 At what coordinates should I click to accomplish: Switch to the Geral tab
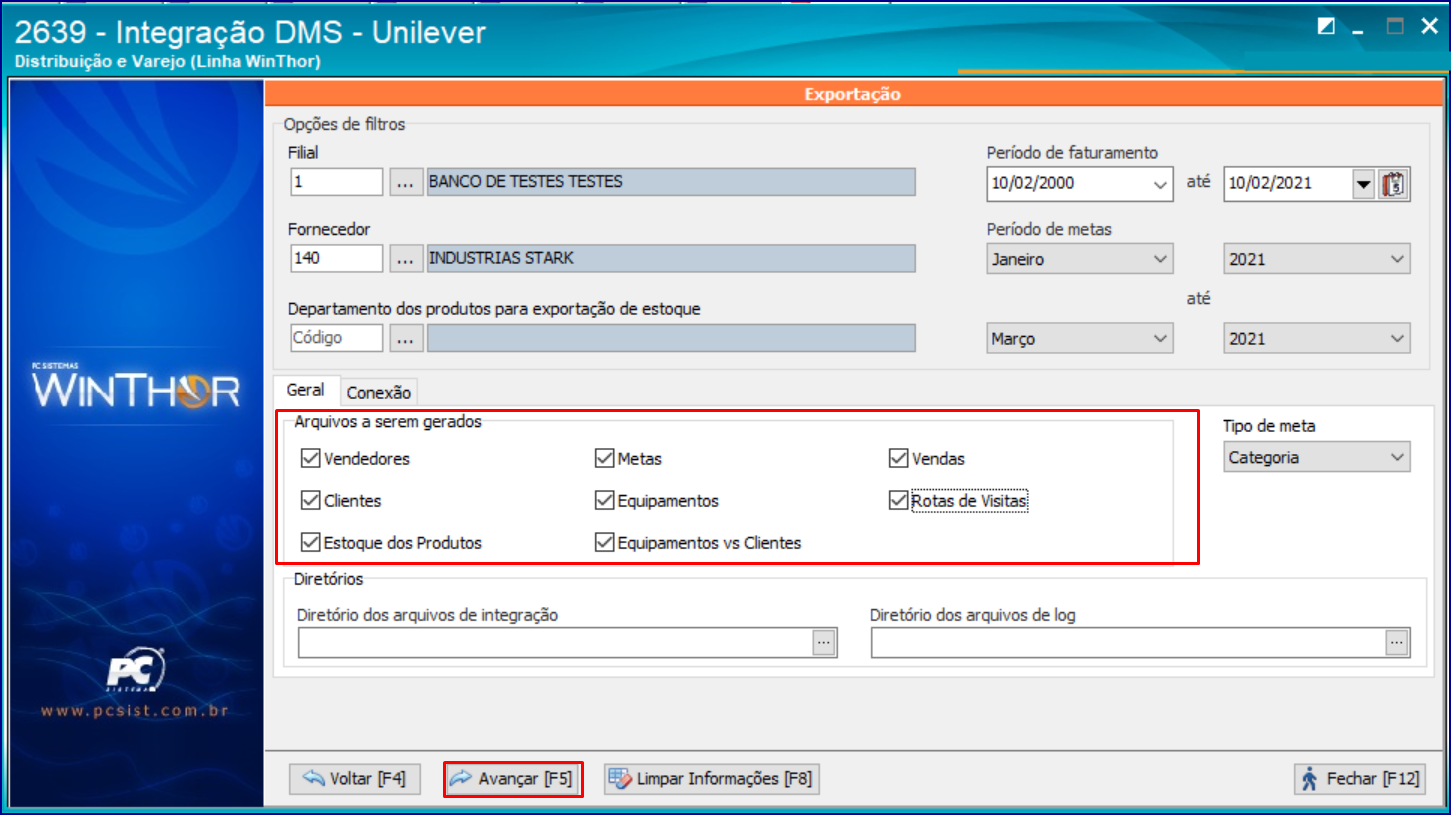(x=305, y=390)
